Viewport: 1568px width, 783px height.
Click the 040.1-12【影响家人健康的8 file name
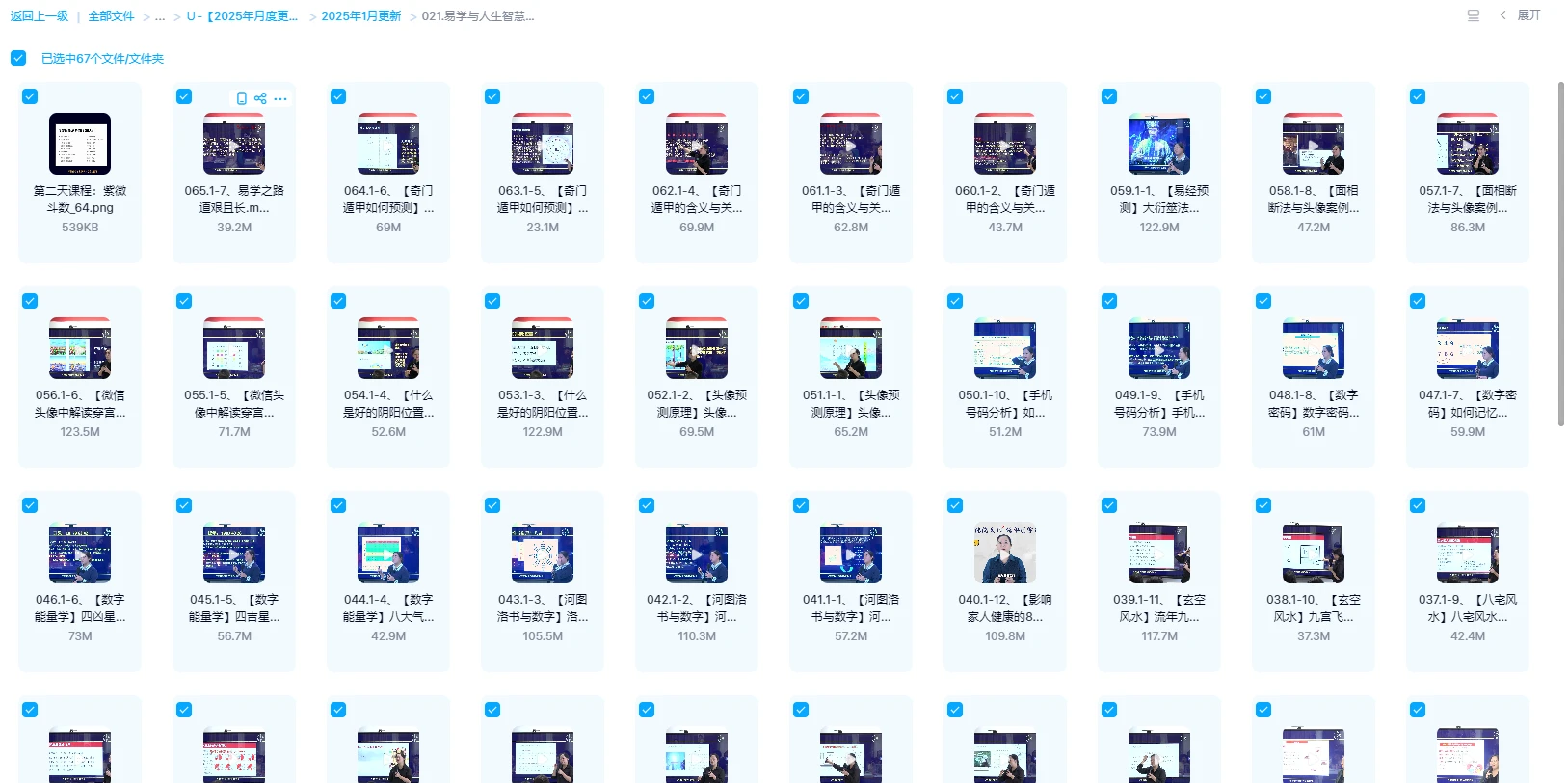click(x=1005, y=608)
